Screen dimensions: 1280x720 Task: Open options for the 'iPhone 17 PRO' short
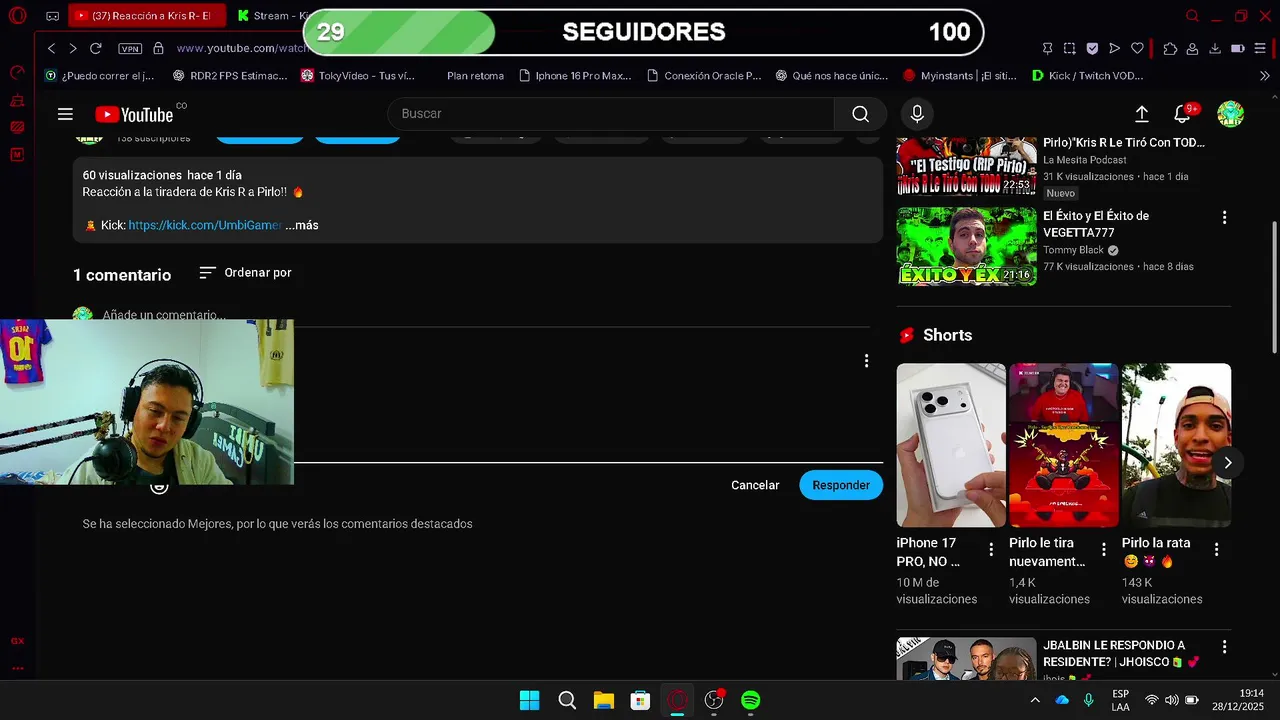pyautogui.click(x=991, y=549)
